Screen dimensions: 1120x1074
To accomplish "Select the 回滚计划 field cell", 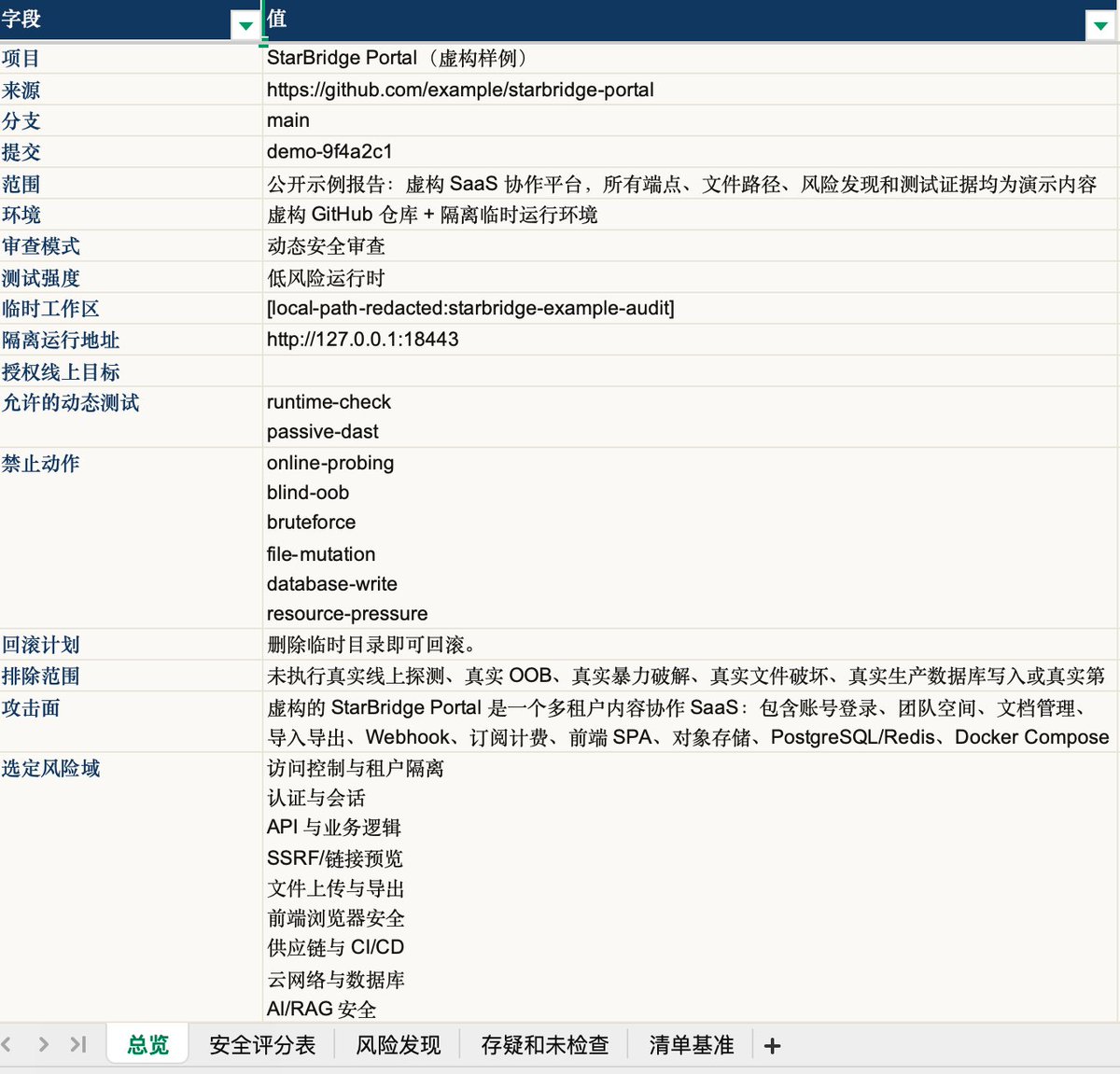I will click(x=131, y=645).
